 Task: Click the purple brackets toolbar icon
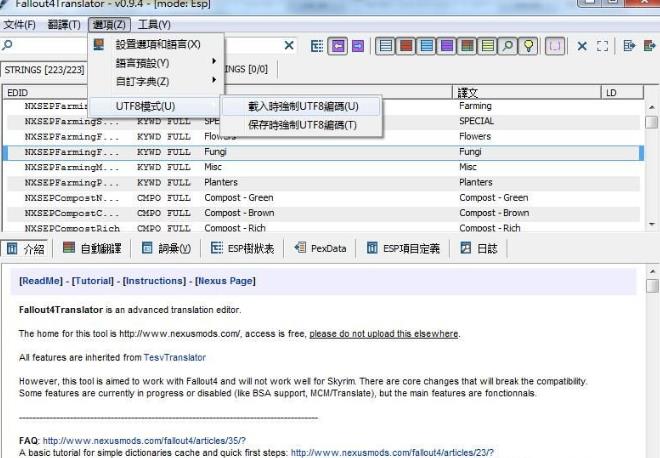(x=555, y=46)
